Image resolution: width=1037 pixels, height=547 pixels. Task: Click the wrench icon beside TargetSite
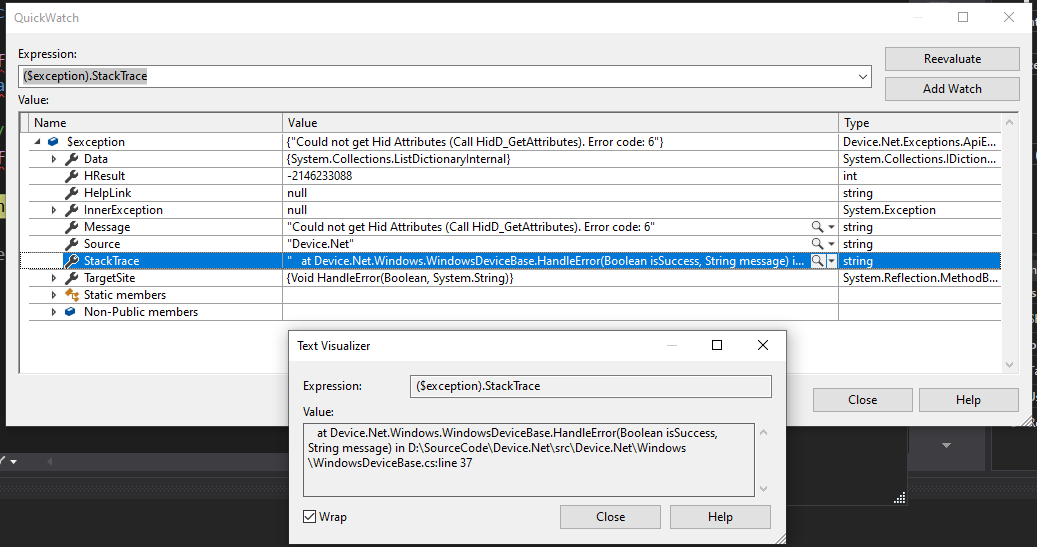coord(71,278)
